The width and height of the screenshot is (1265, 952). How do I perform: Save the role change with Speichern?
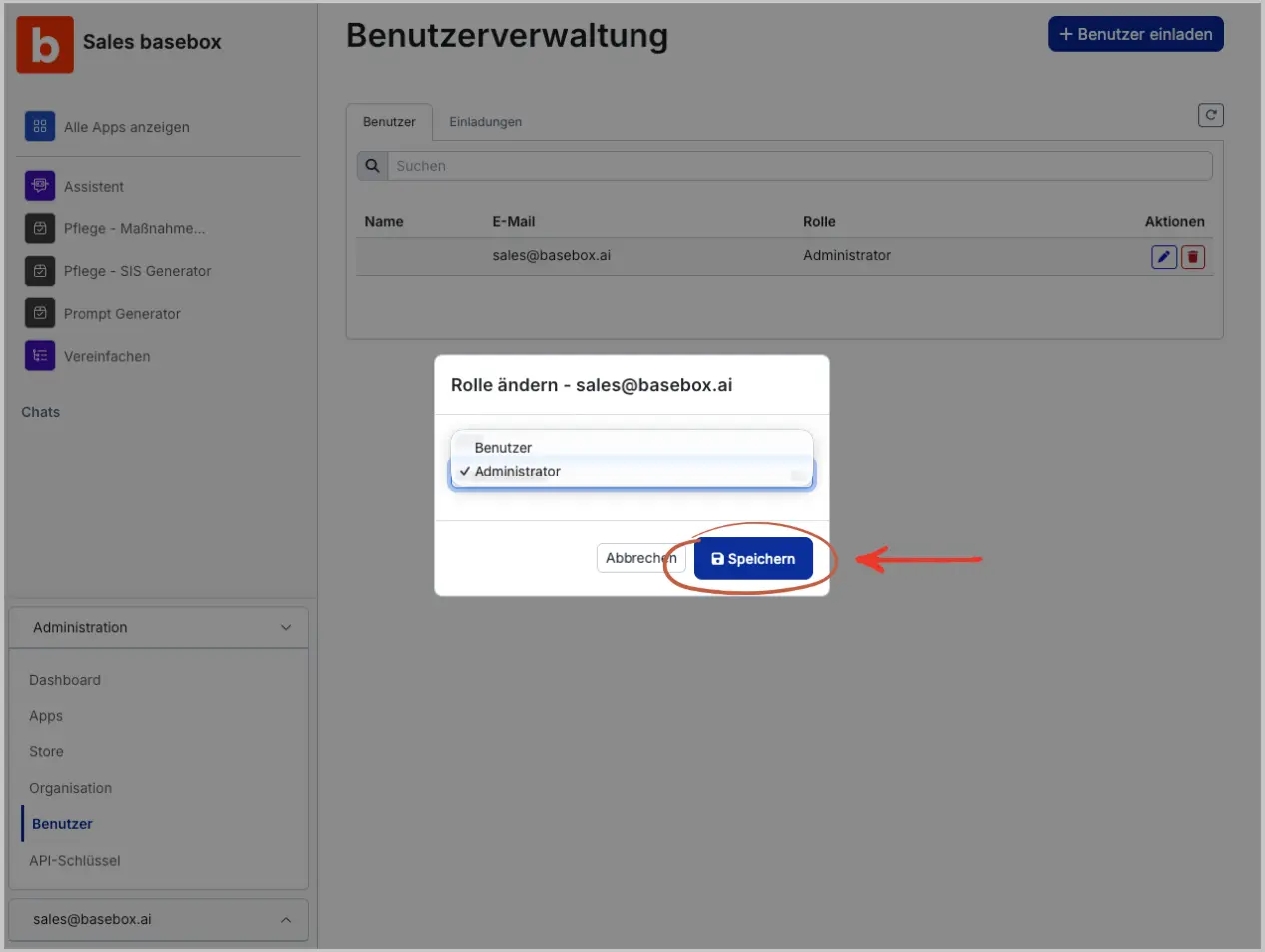pos(753,558)
